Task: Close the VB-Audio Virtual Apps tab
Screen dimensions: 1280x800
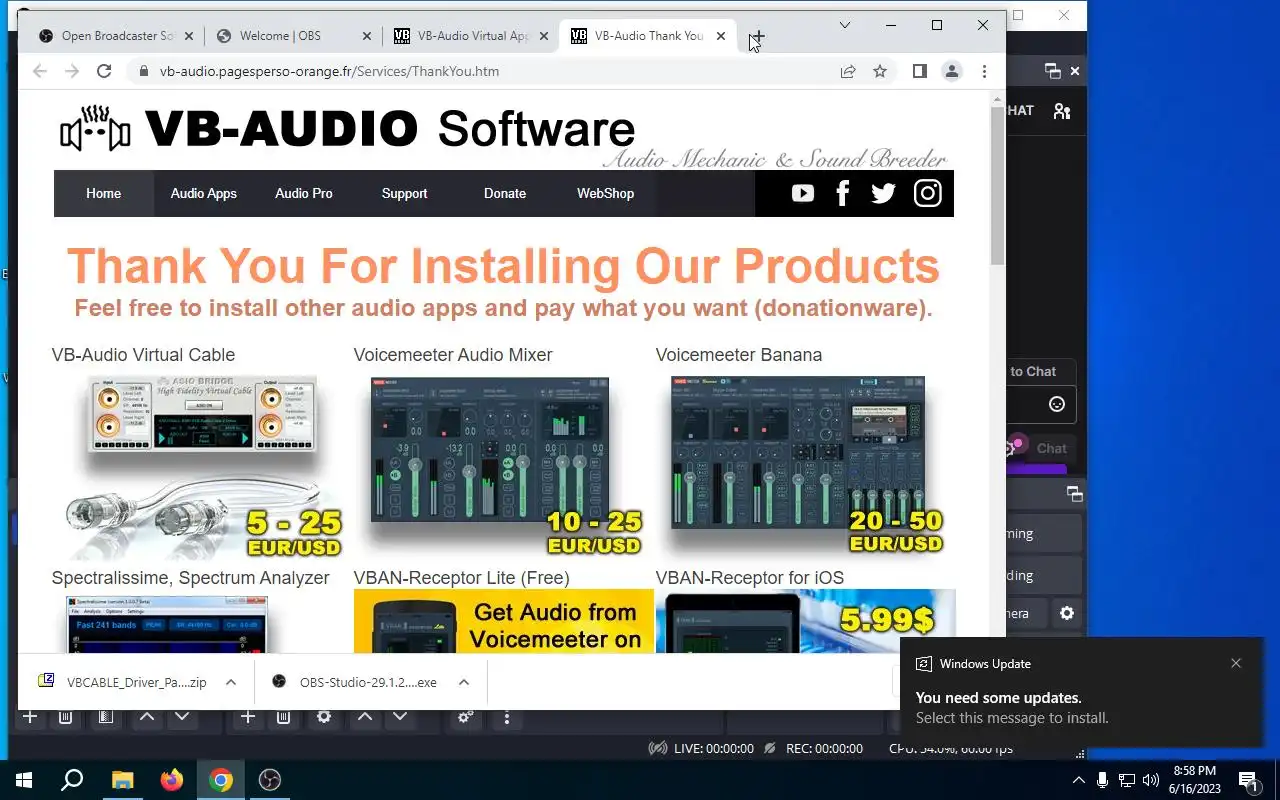Action: 543,36
